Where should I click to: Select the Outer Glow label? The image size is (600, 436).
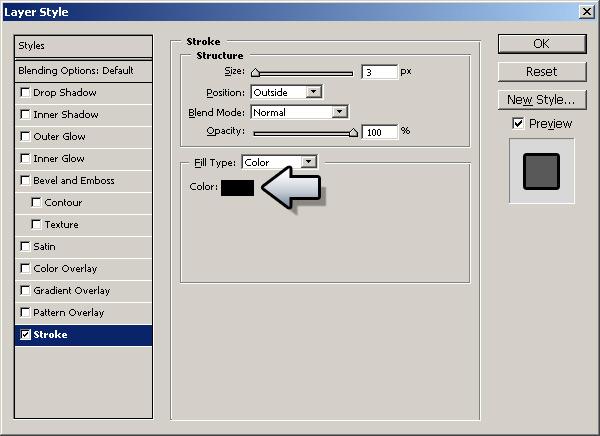59,137
